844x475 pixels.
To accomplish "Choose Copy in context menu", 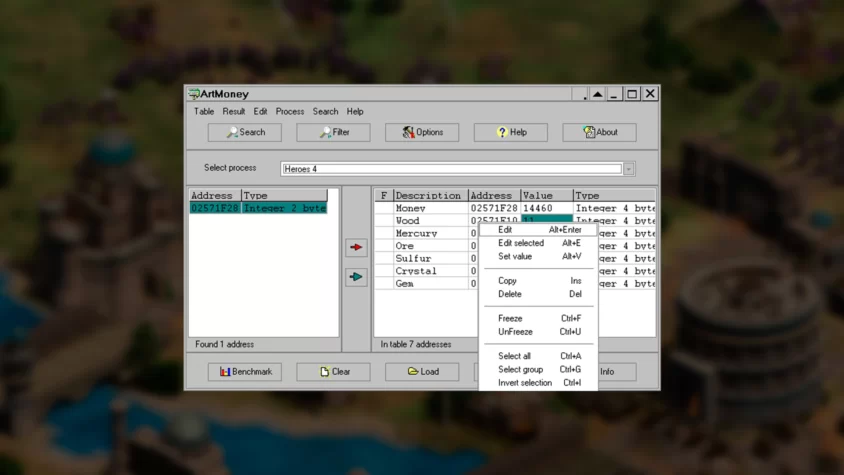I will (x=538, y=281).
